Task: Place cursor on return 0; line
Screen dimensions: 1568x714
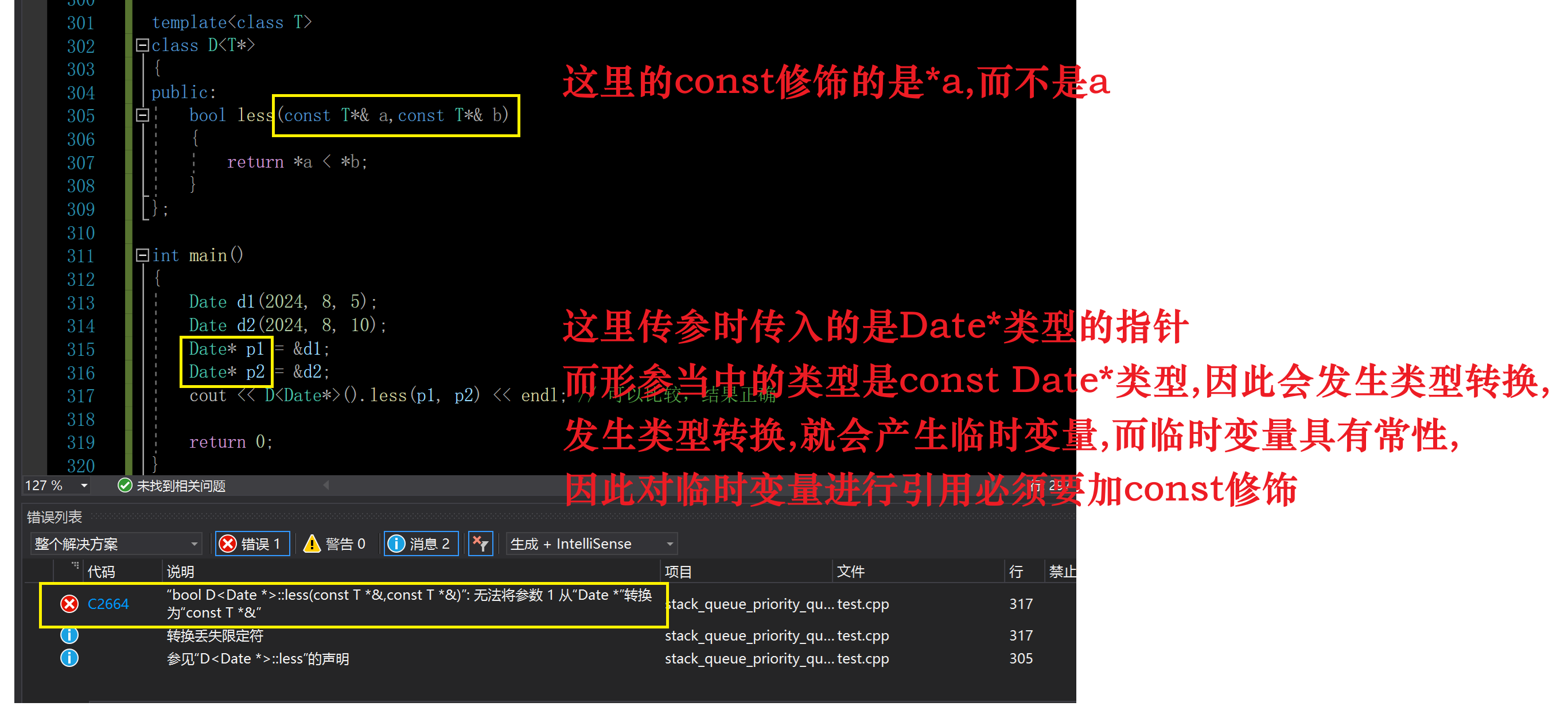Action: [x=231, y=443]
